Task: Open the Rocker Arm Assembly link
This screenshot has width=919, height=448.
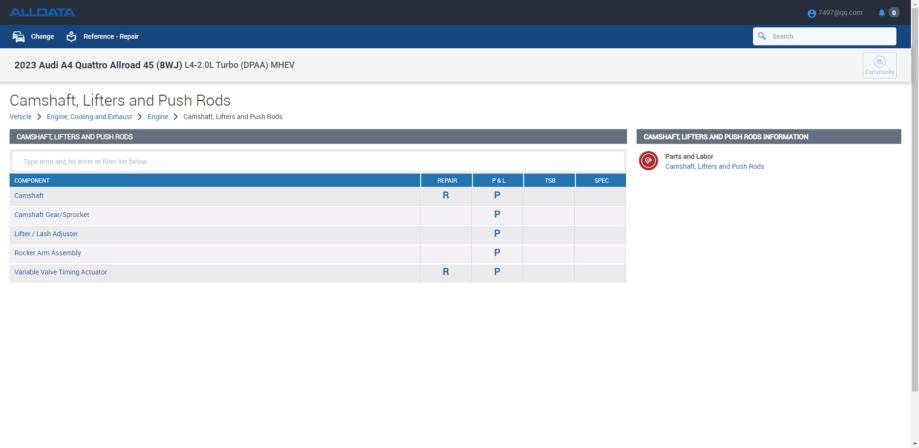Action: point(47,253)
